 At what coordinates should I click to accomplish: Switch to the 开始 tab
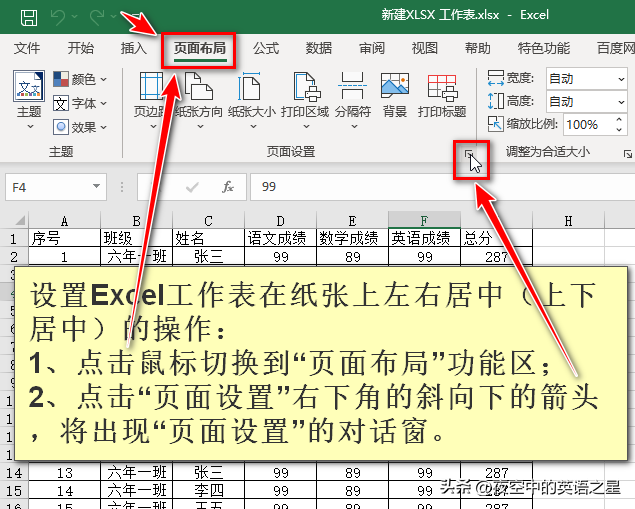[x=80, y=48]
